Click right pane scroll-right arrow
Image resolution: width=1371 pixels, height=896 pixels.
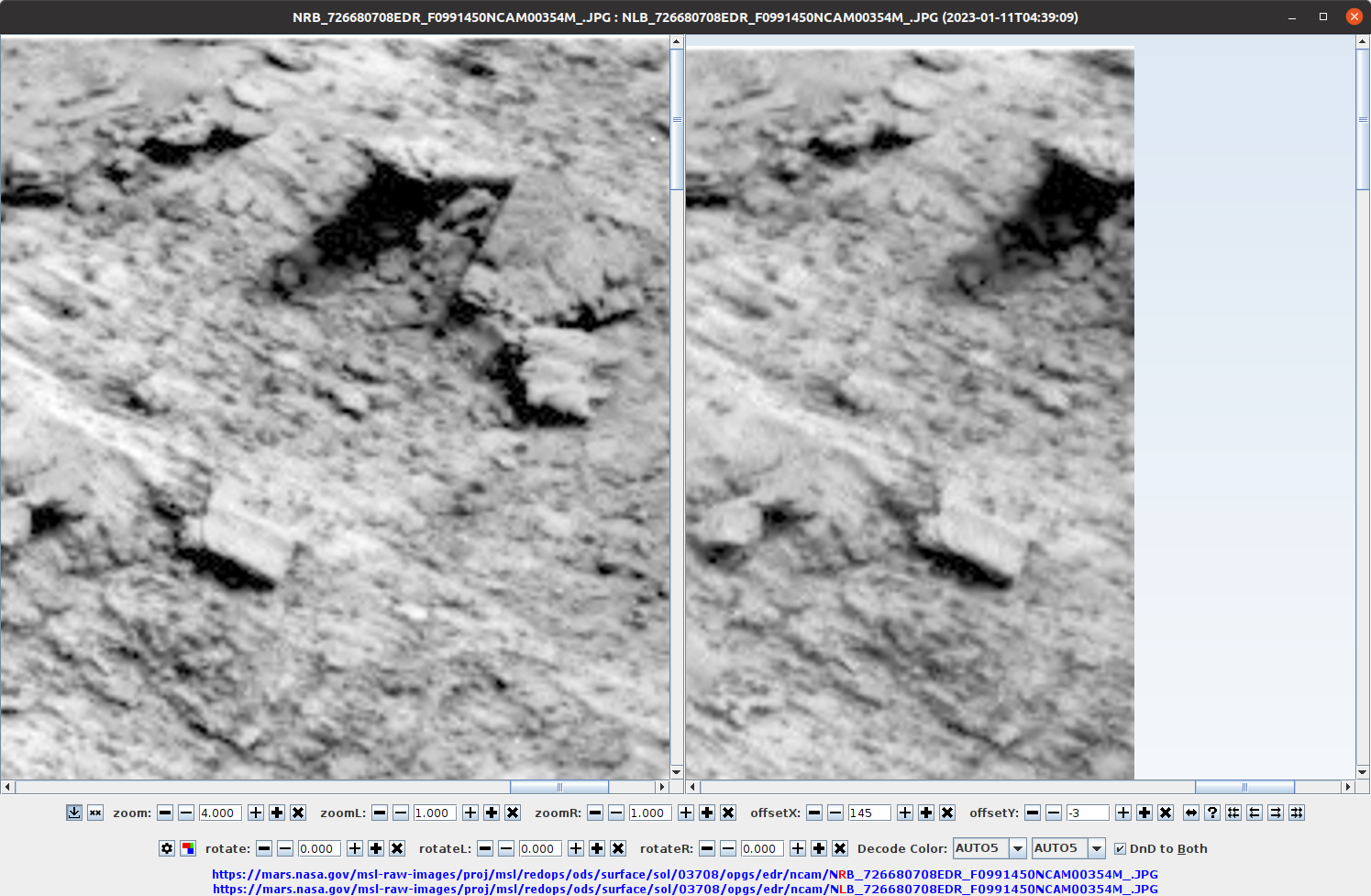1348,787
